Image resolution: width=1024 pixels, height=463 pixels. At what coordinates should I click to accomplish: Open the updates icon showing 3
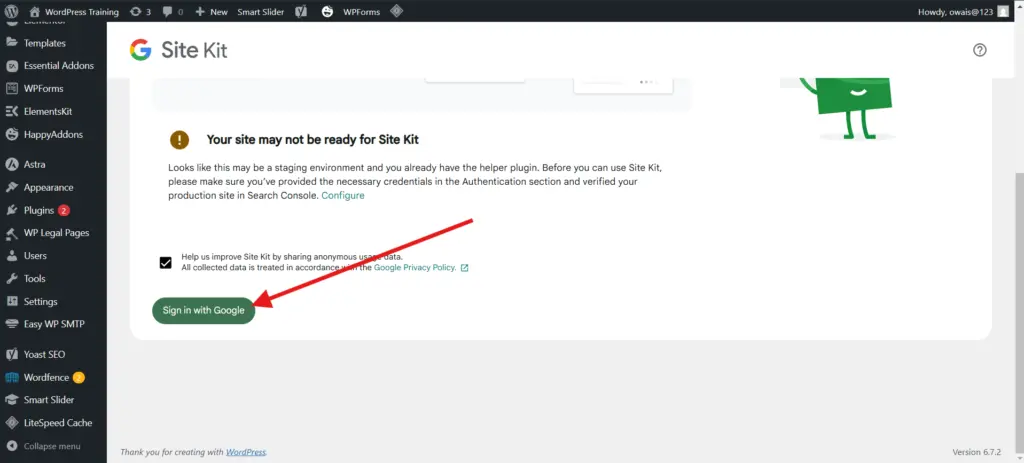pos(140,12)
